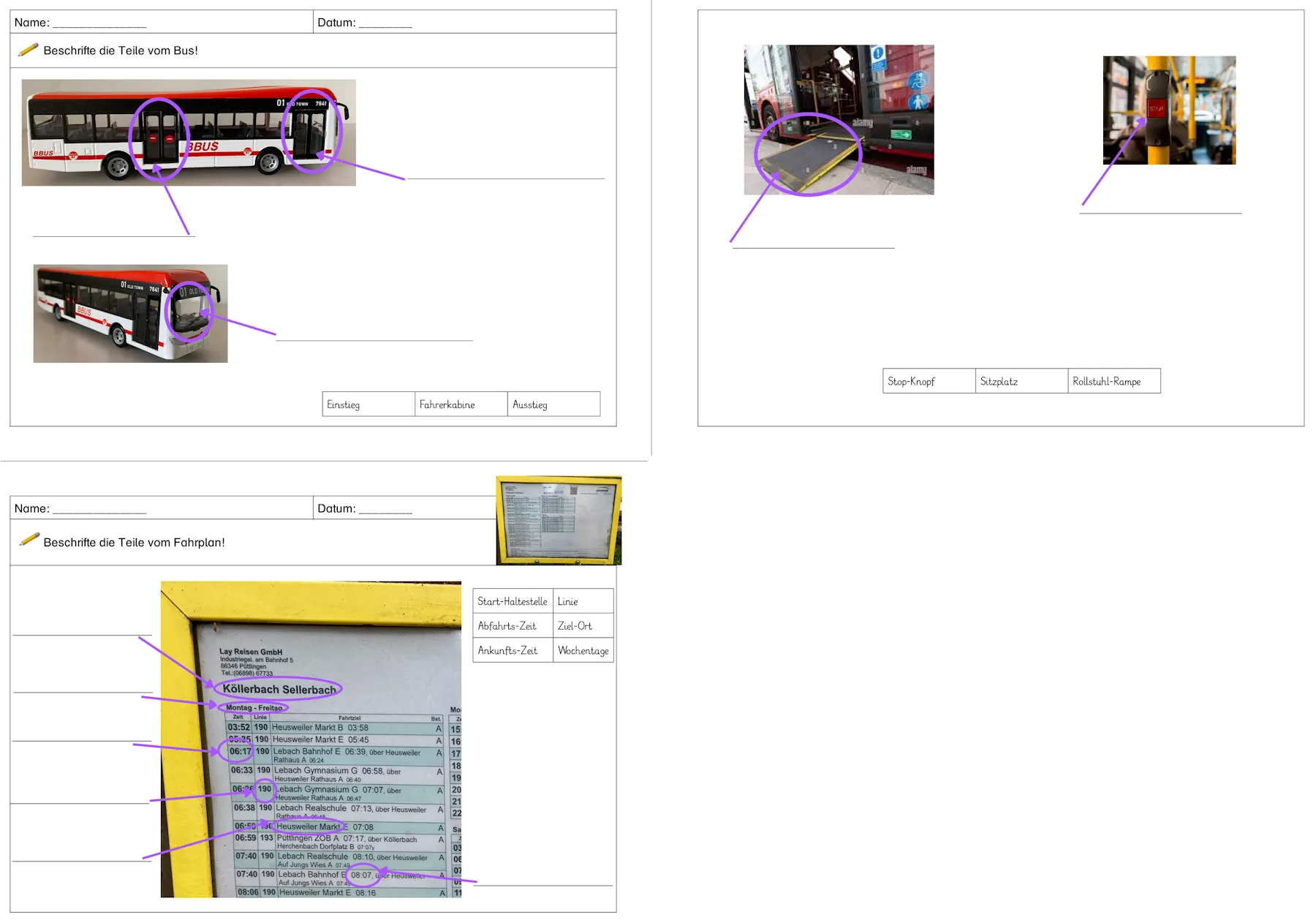Select the small yellow timetable thumbnail photo

pos(559,520)
